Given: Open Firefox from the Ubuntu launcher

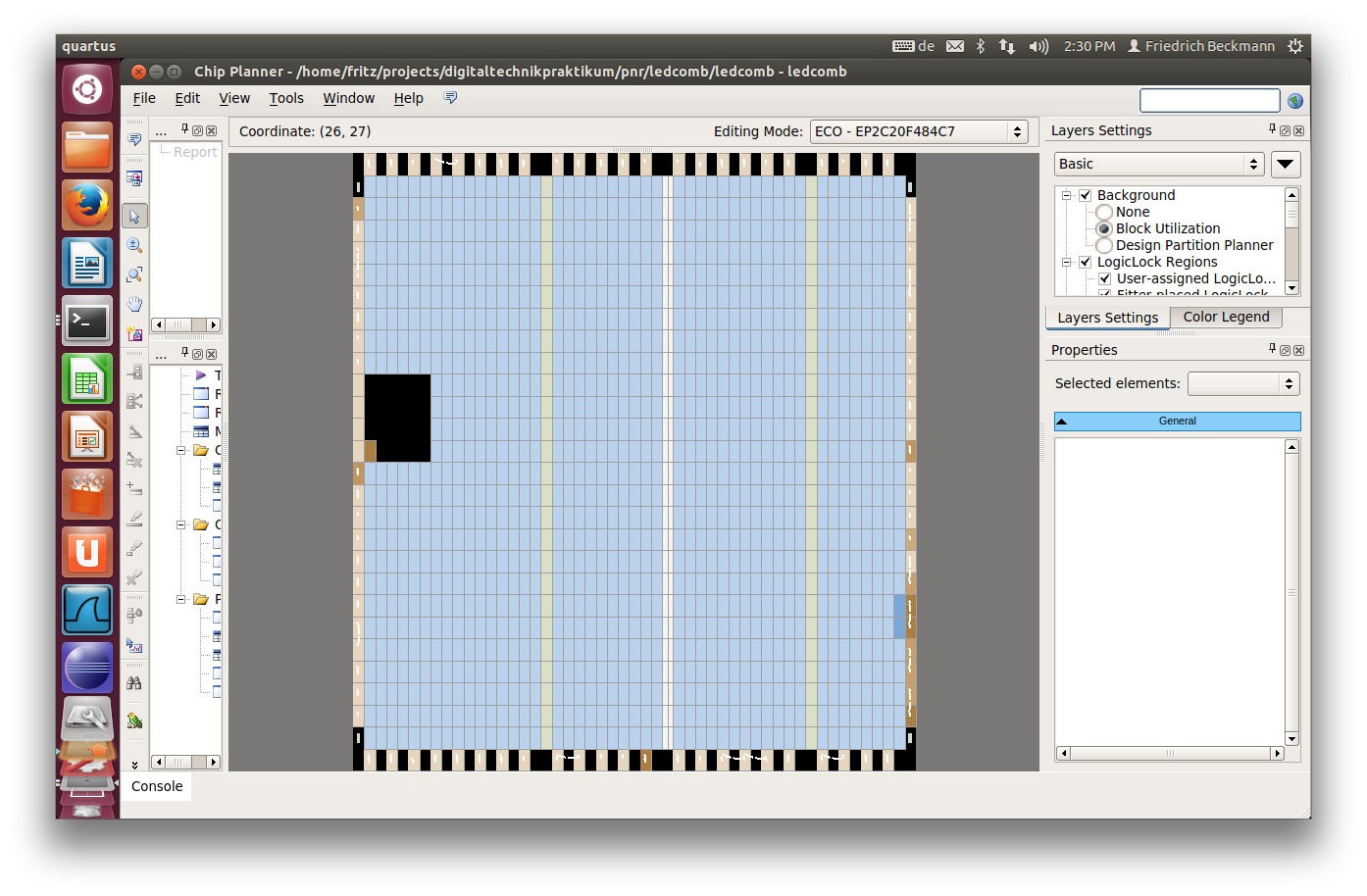Looking at the screenshot, I should (x=87, y=205).
